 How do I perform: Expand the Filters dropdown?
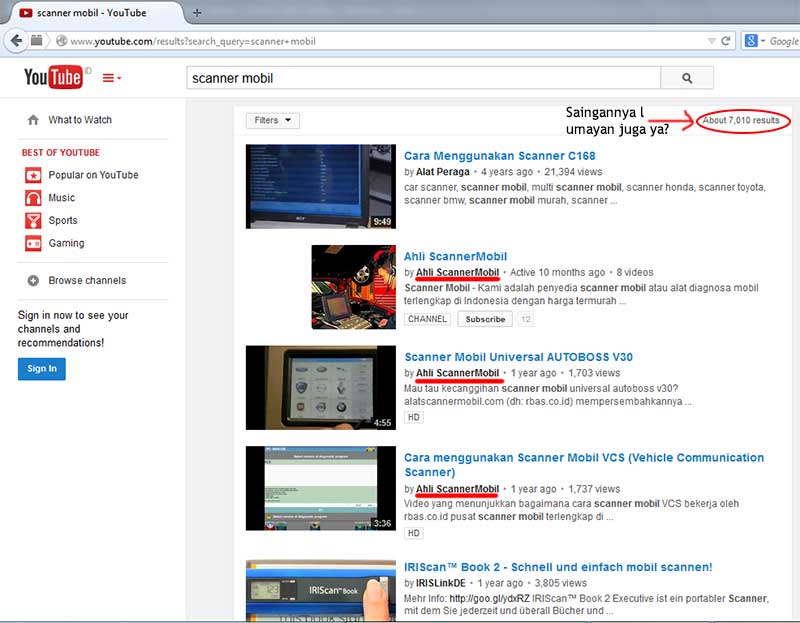(x=272, y=120)
